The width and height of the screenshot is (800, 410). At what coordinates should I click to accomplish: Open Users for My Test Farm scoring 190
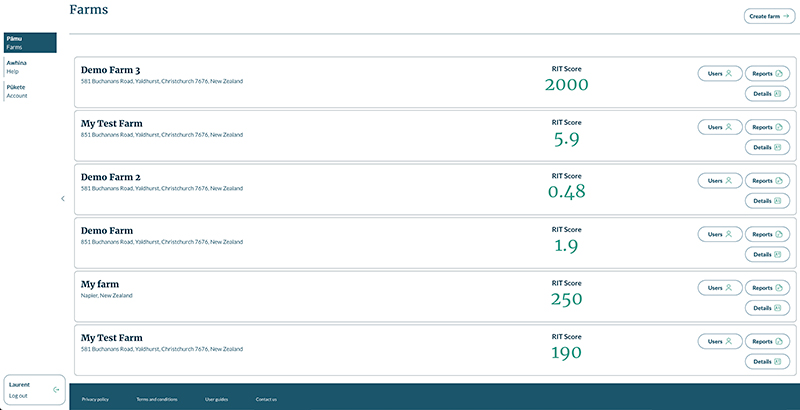[x=720, y=341]
